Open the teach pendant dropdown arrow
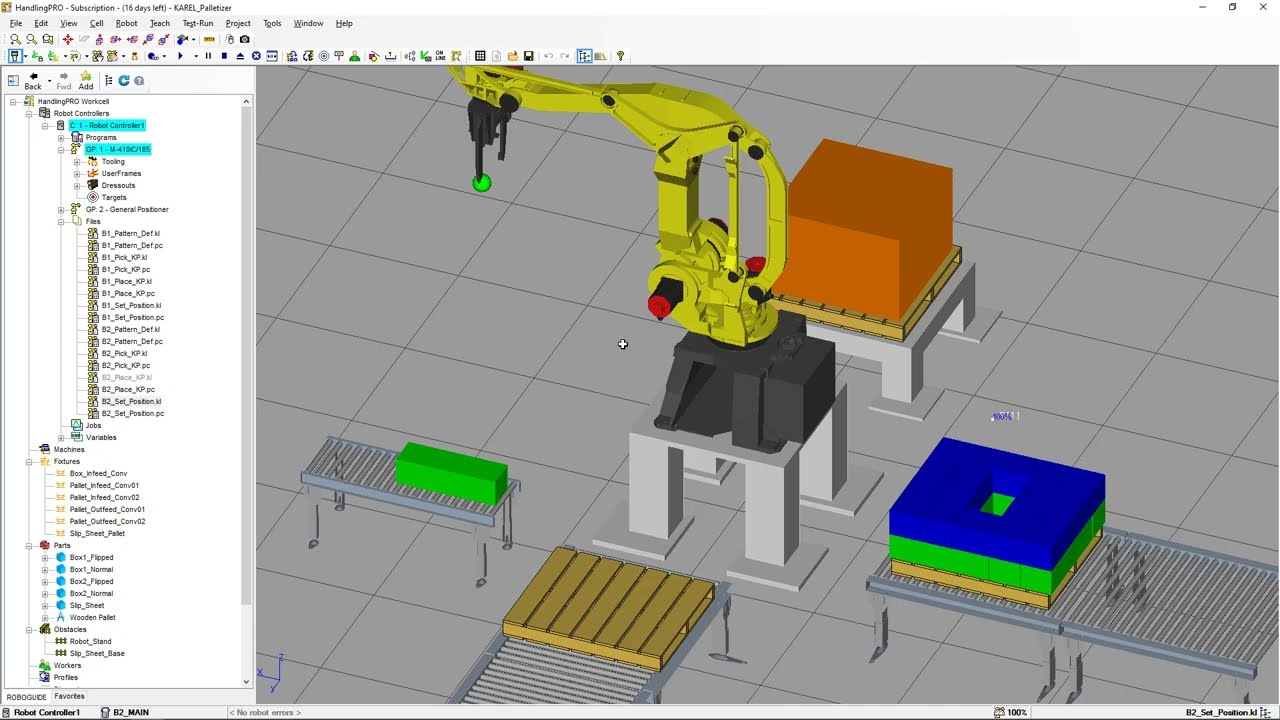The width and height of the screenshot is (1280, 720). click(26, 56)
